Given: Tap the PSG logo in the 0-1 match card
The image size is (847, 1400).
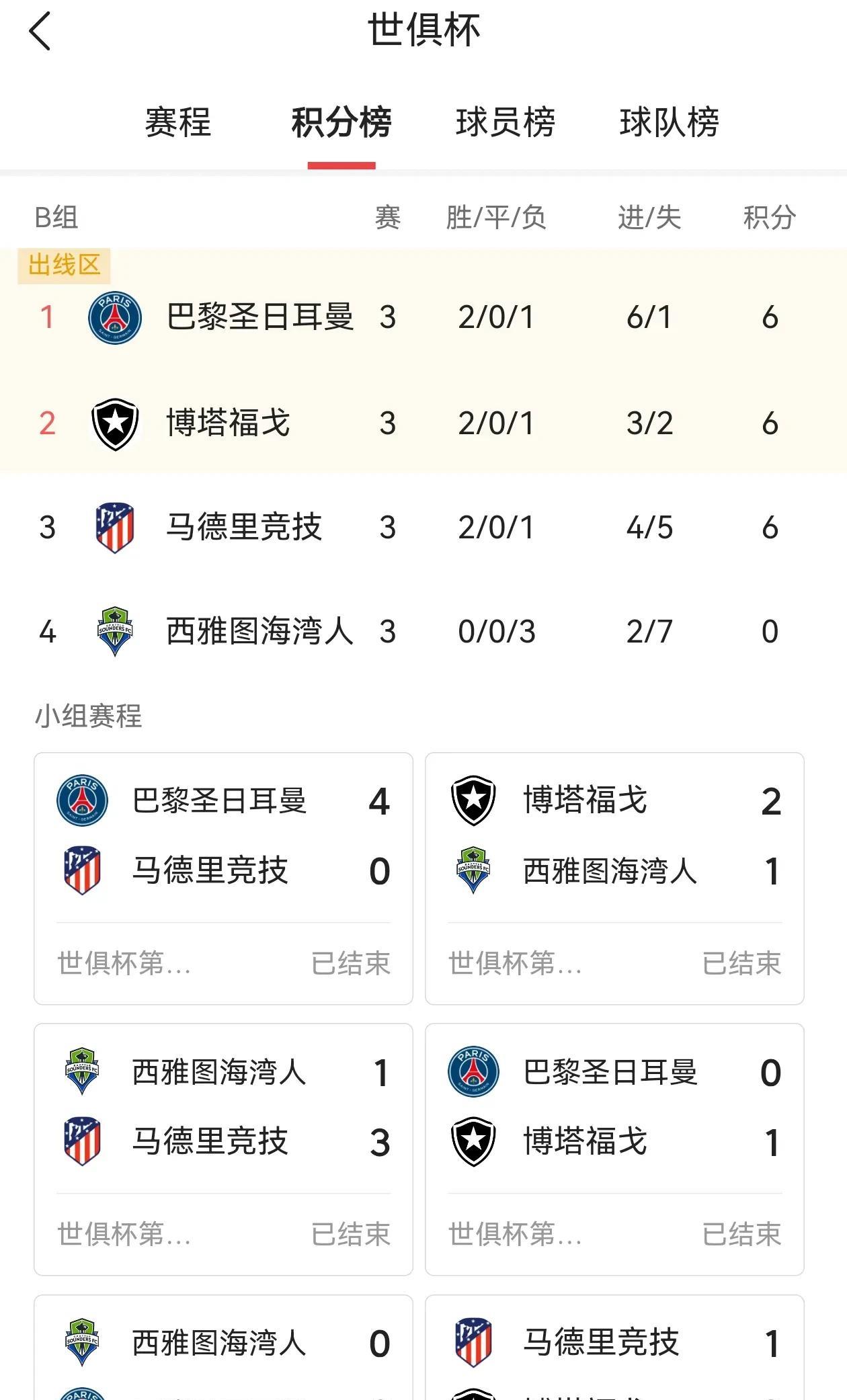Looking at the screenshot, I should click(x=473, y=1071).
